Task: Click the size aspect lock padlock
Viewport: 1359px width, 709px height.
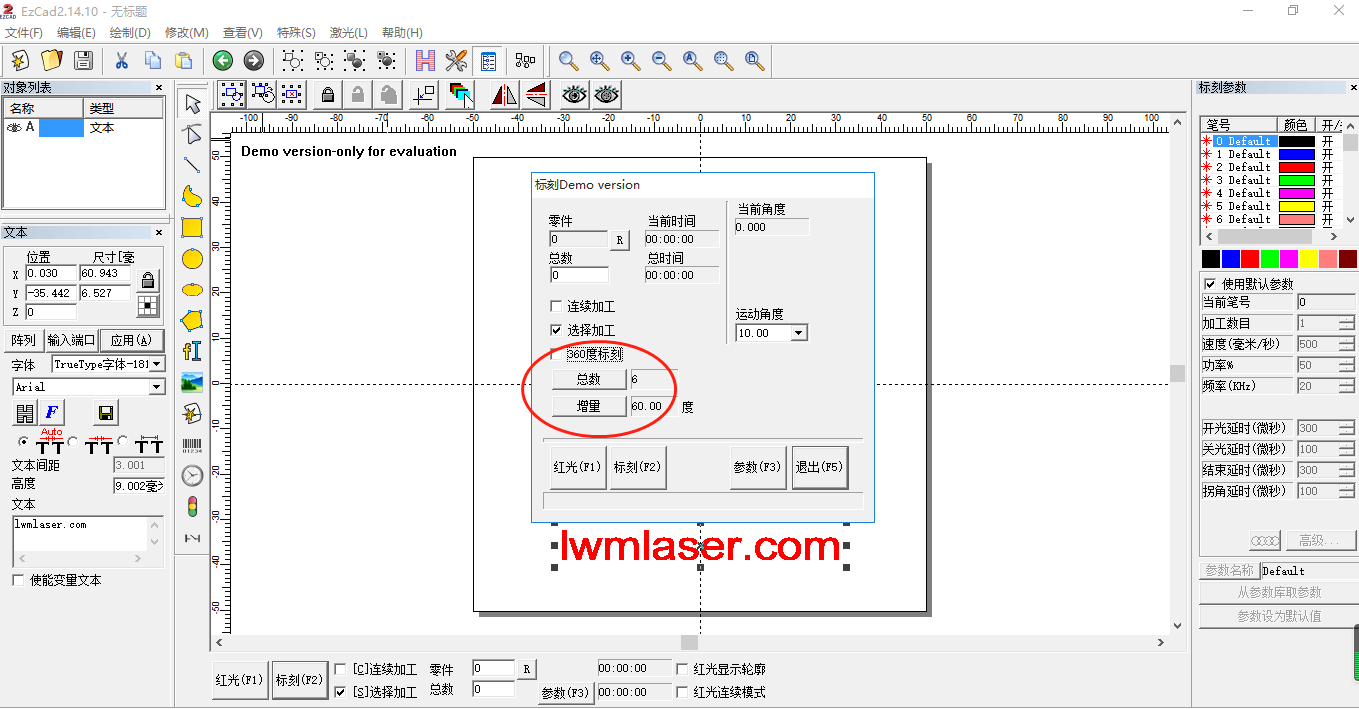Action: click(148, 280)
